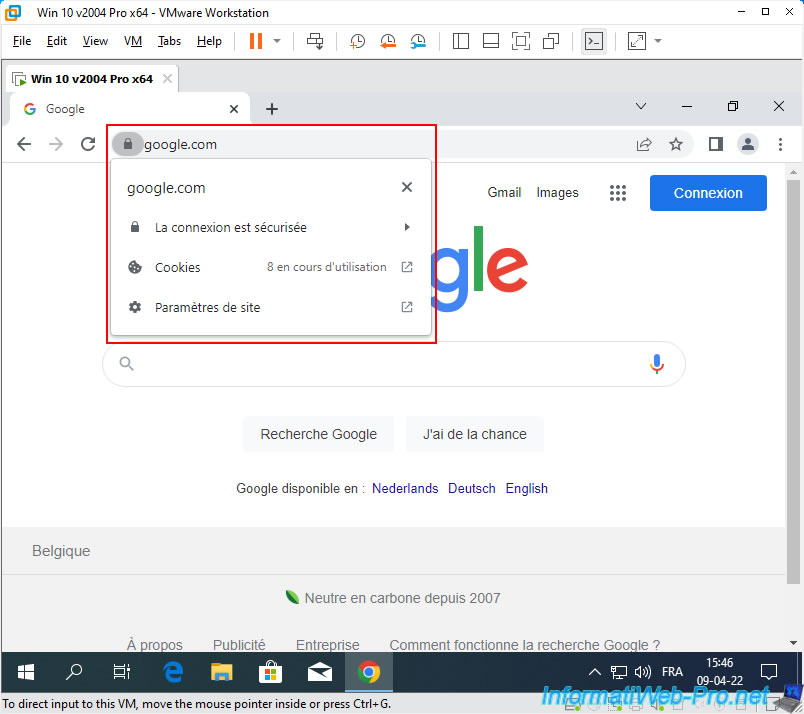Close the Win 10 v2004 Pro x64 tab

click(167, 78)
